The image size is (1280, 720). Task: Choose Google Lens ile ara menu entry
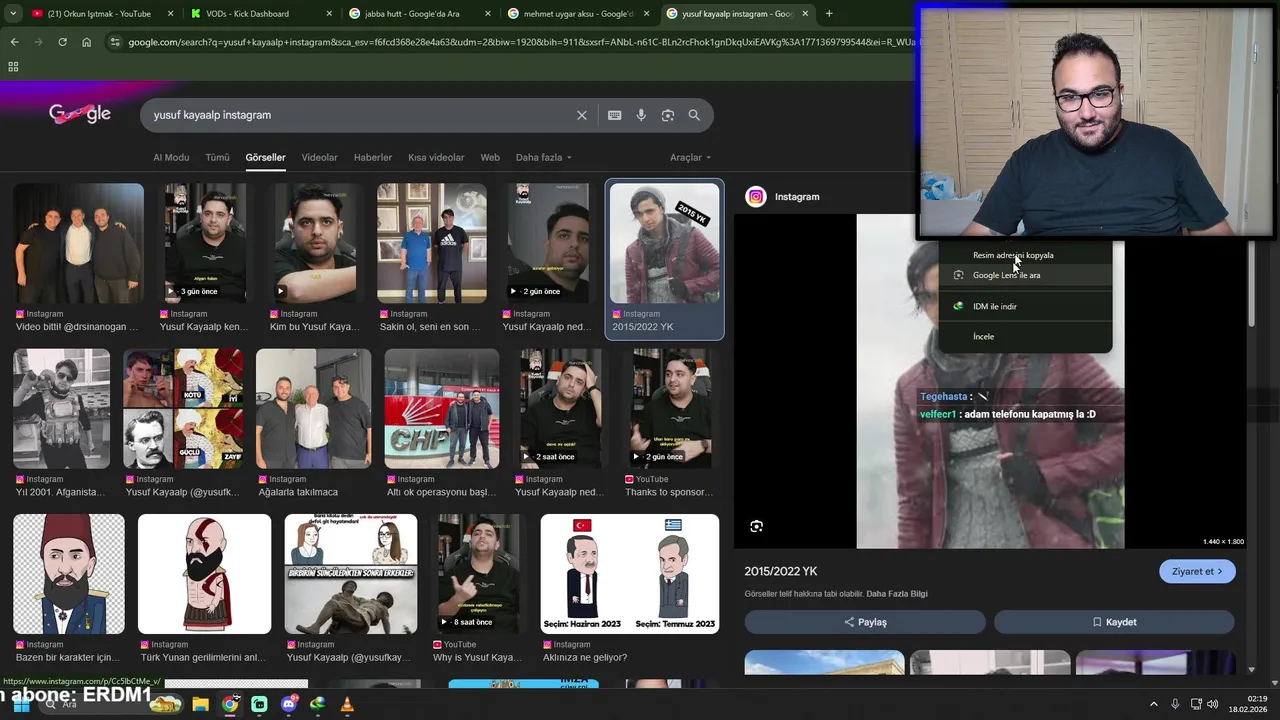(x=1025, y=275)
